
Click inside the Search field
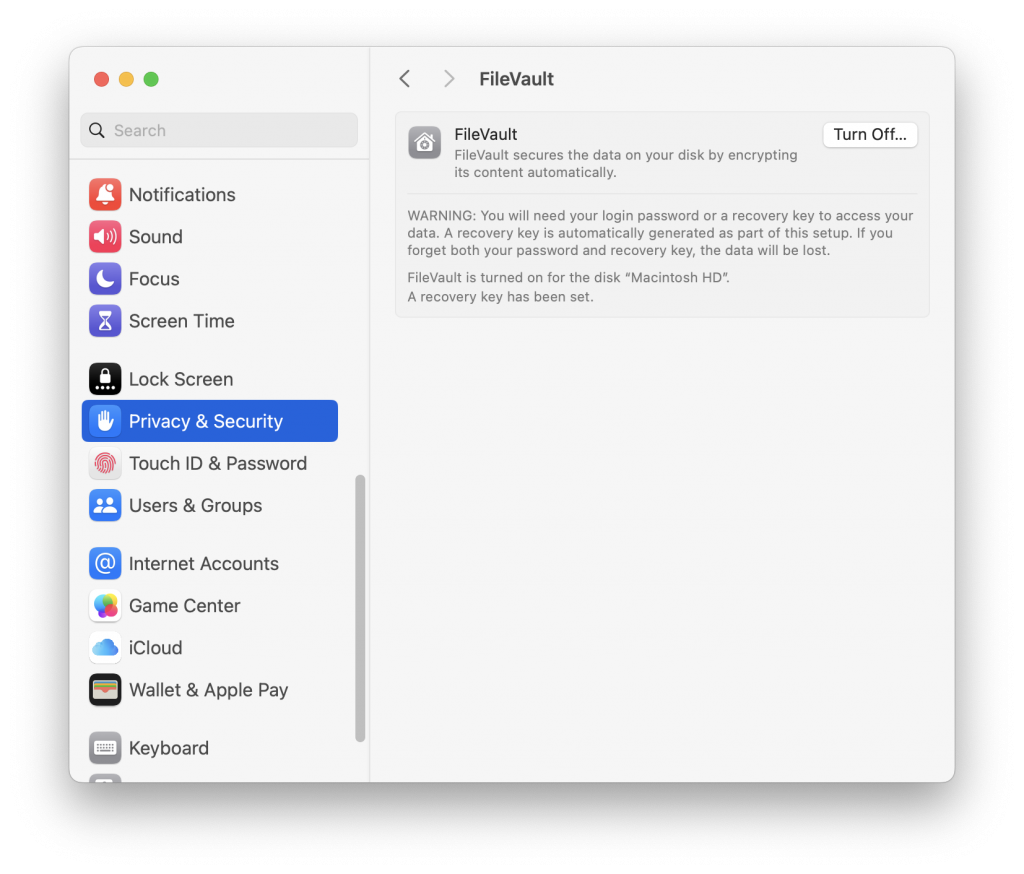coord(218,130)
